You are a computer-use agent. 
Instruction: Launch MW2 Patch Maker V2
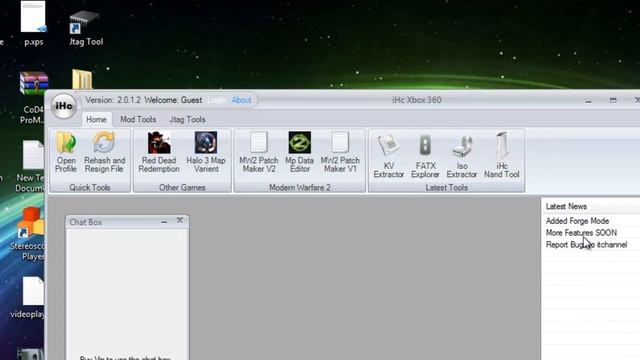[259, 152]
